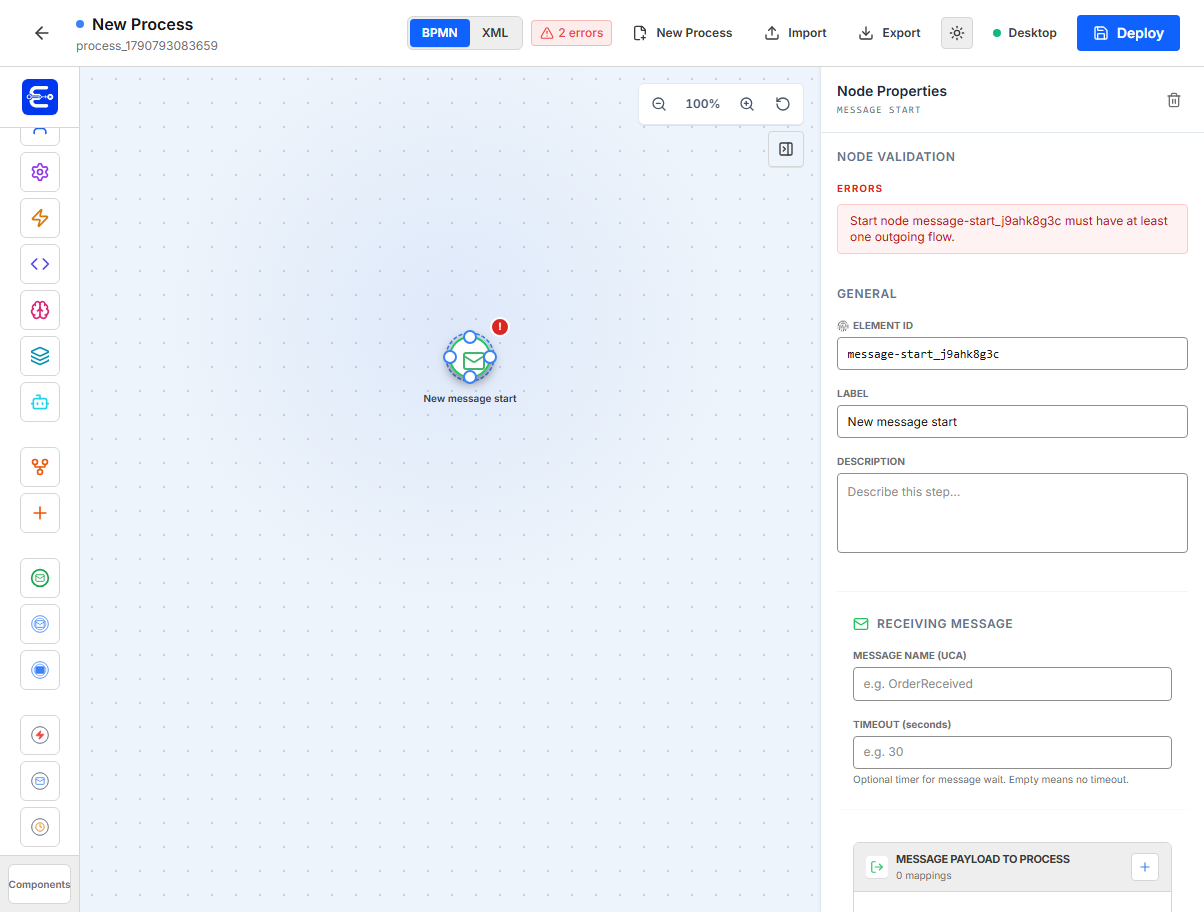Select the purple gear task node

(40, 172)
